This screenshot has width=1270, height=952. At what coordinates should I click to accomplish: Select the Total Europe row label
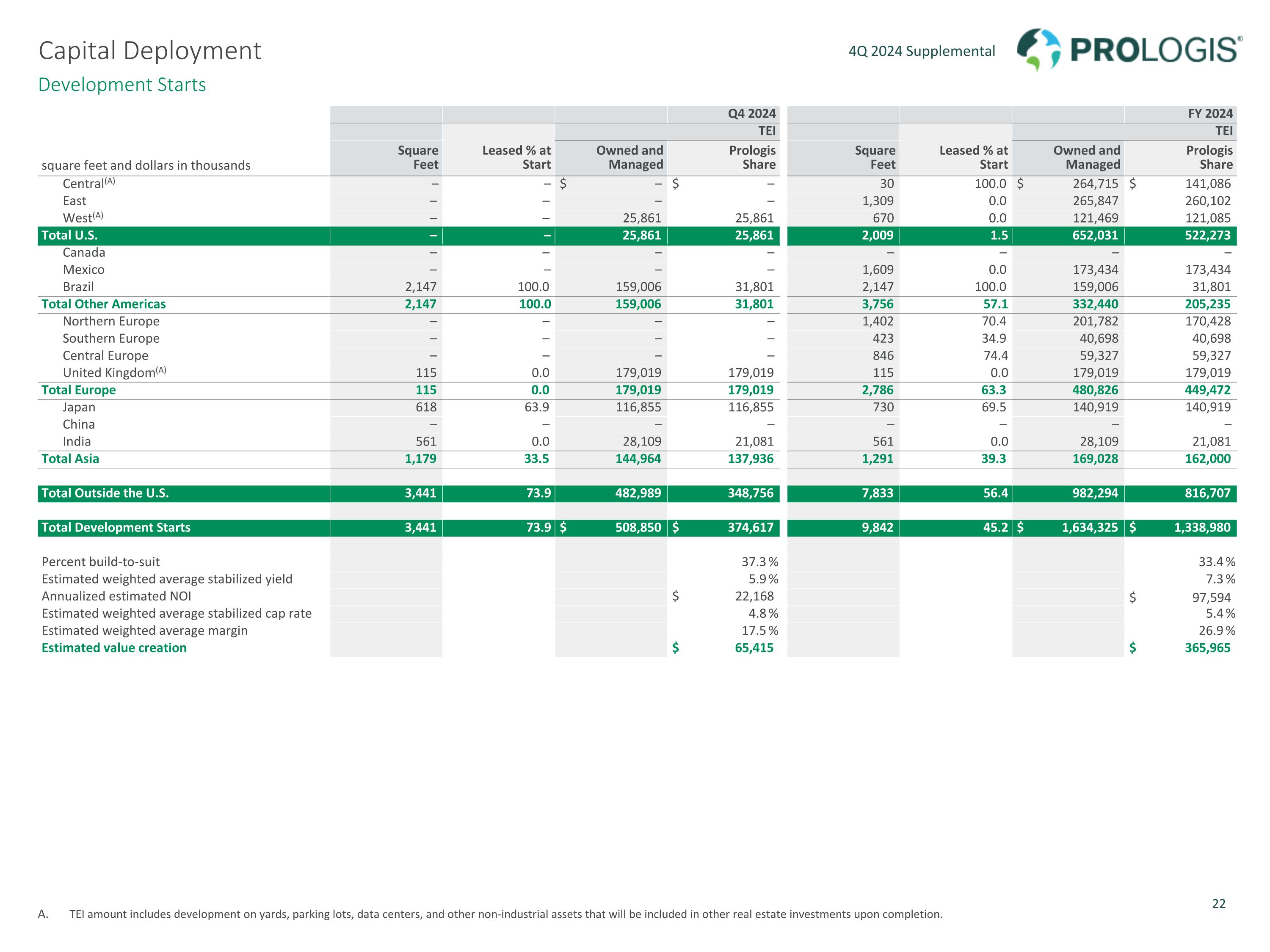pyautogui.click(x=79, y=390)
